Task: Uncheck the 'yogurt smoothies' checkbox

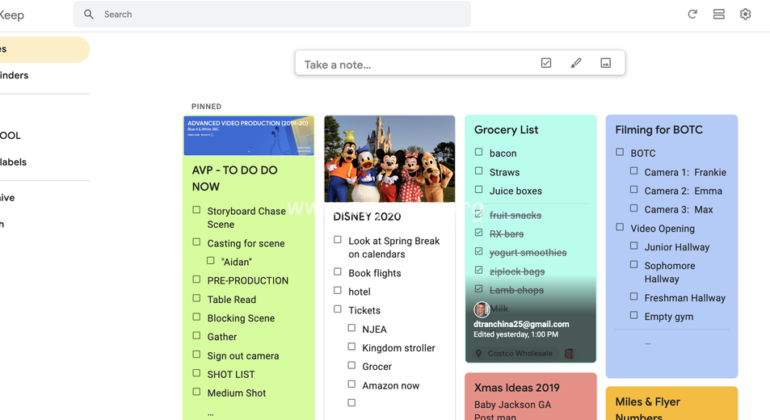Action: tap(479, 252)
